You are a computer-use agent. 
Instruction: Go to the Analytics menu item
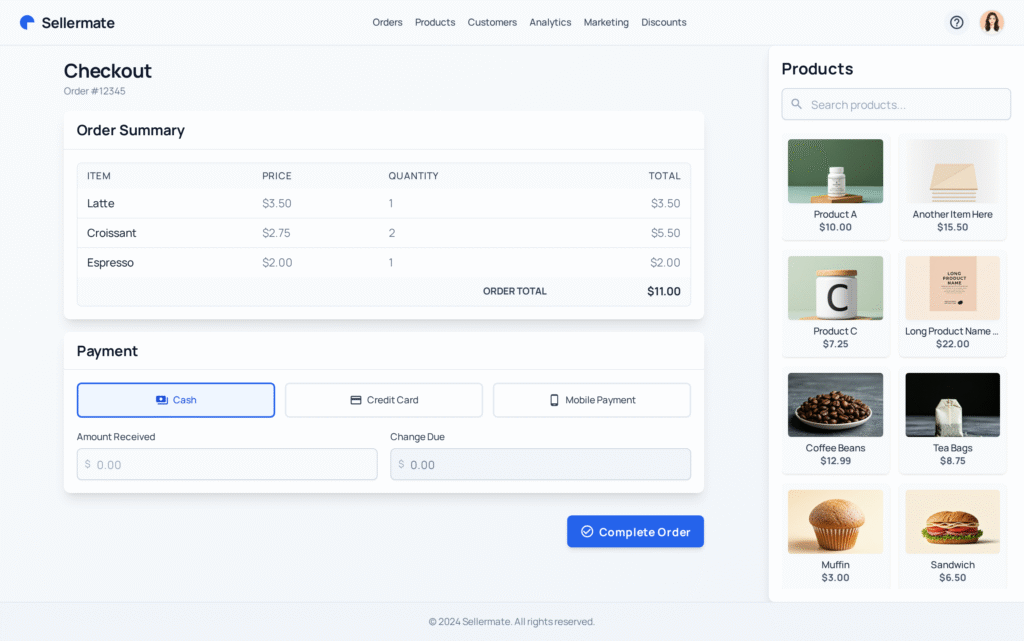[550, 22]
